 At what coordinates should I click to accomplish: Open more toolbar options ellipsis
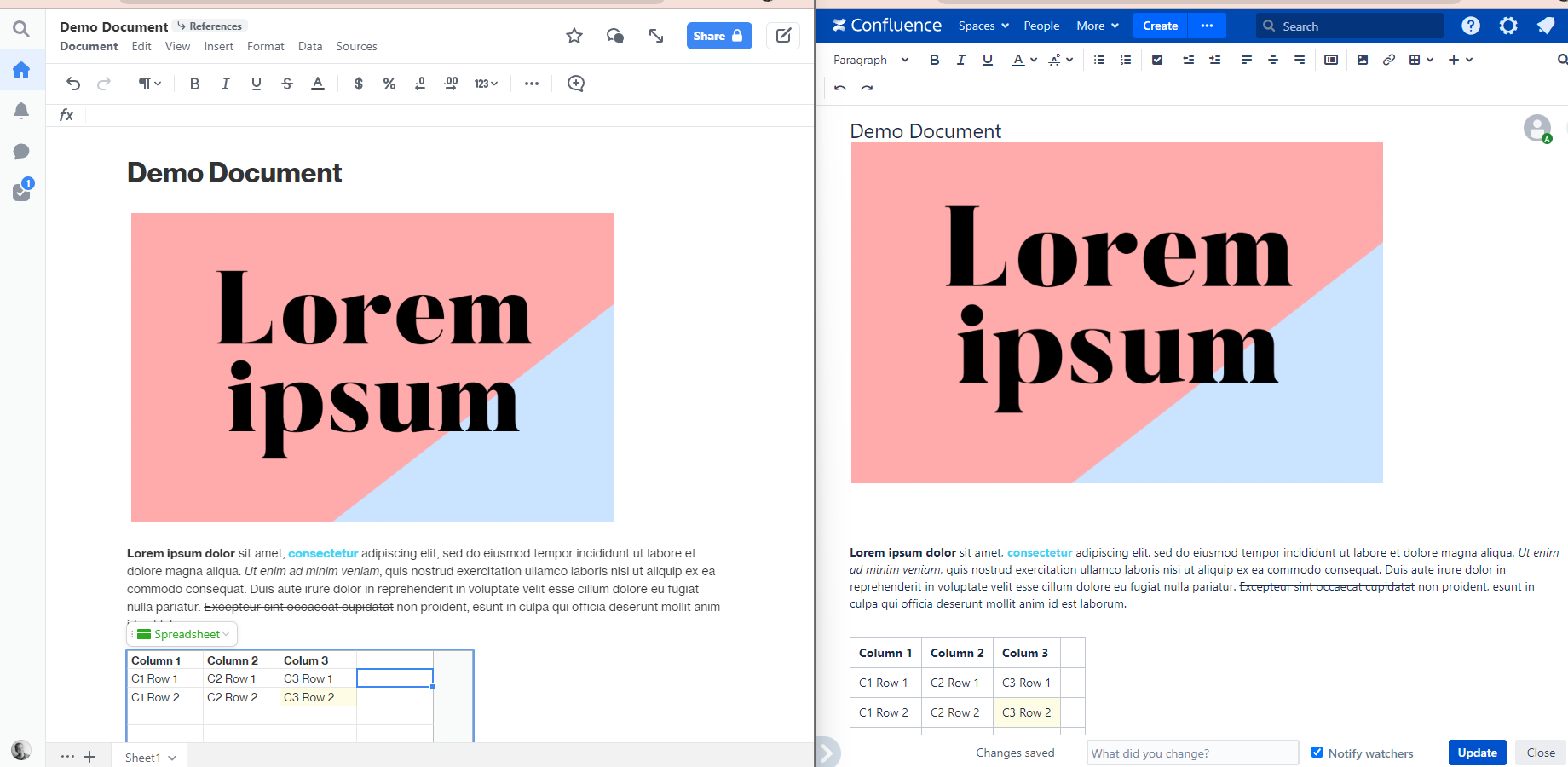pyautogui.click(x=532, y=84)
